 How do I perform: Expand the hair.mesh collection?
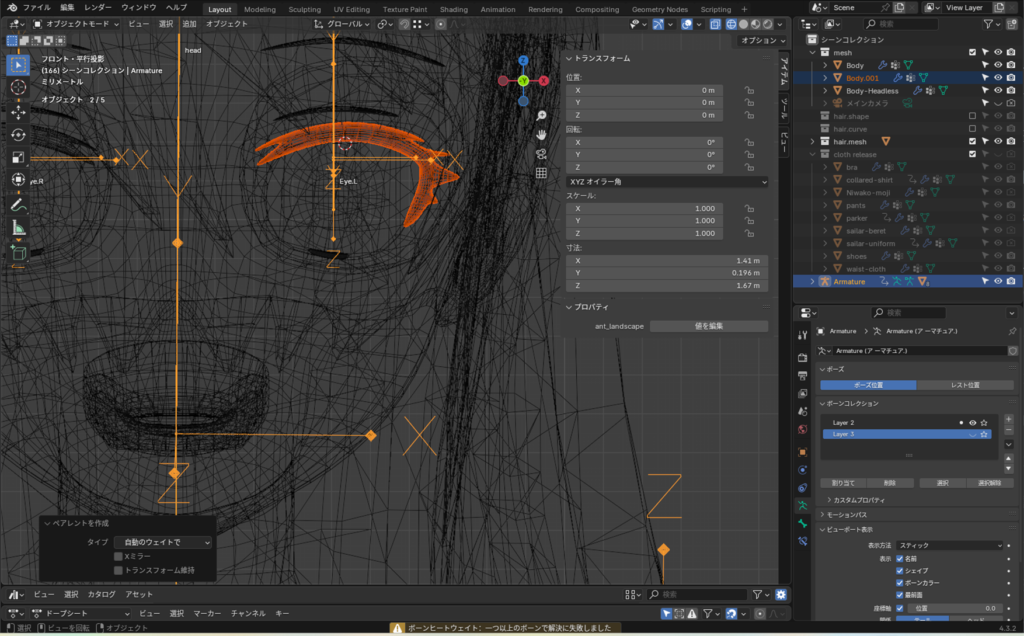pos(813,142)
